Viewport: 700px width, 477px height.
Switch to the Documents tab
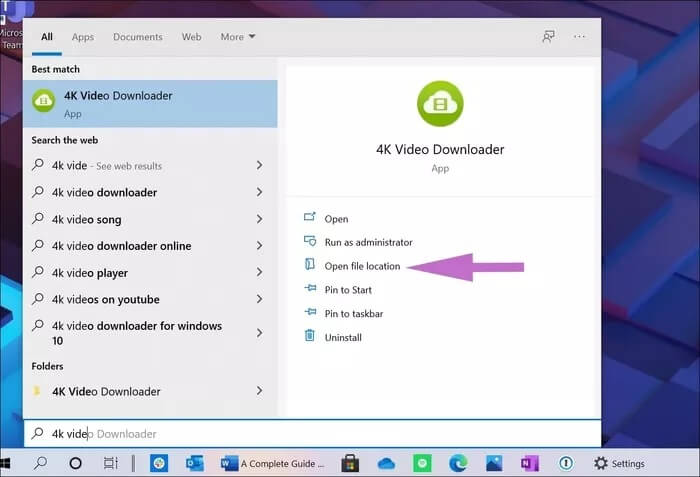click(x=138, y=37)
